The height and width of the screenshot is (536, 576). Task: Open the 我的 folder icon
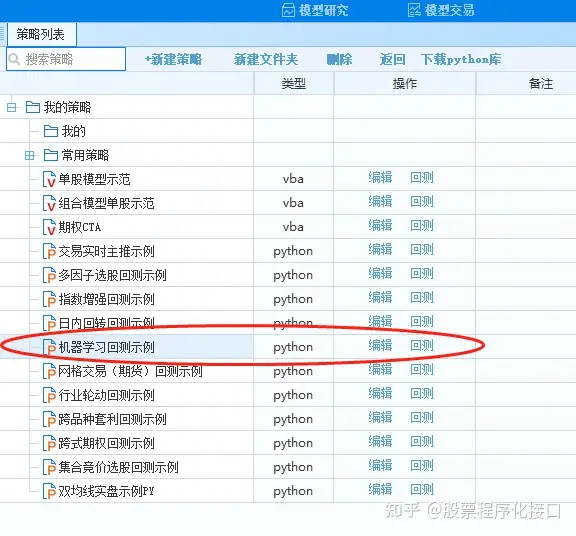[x=51, y=131]
